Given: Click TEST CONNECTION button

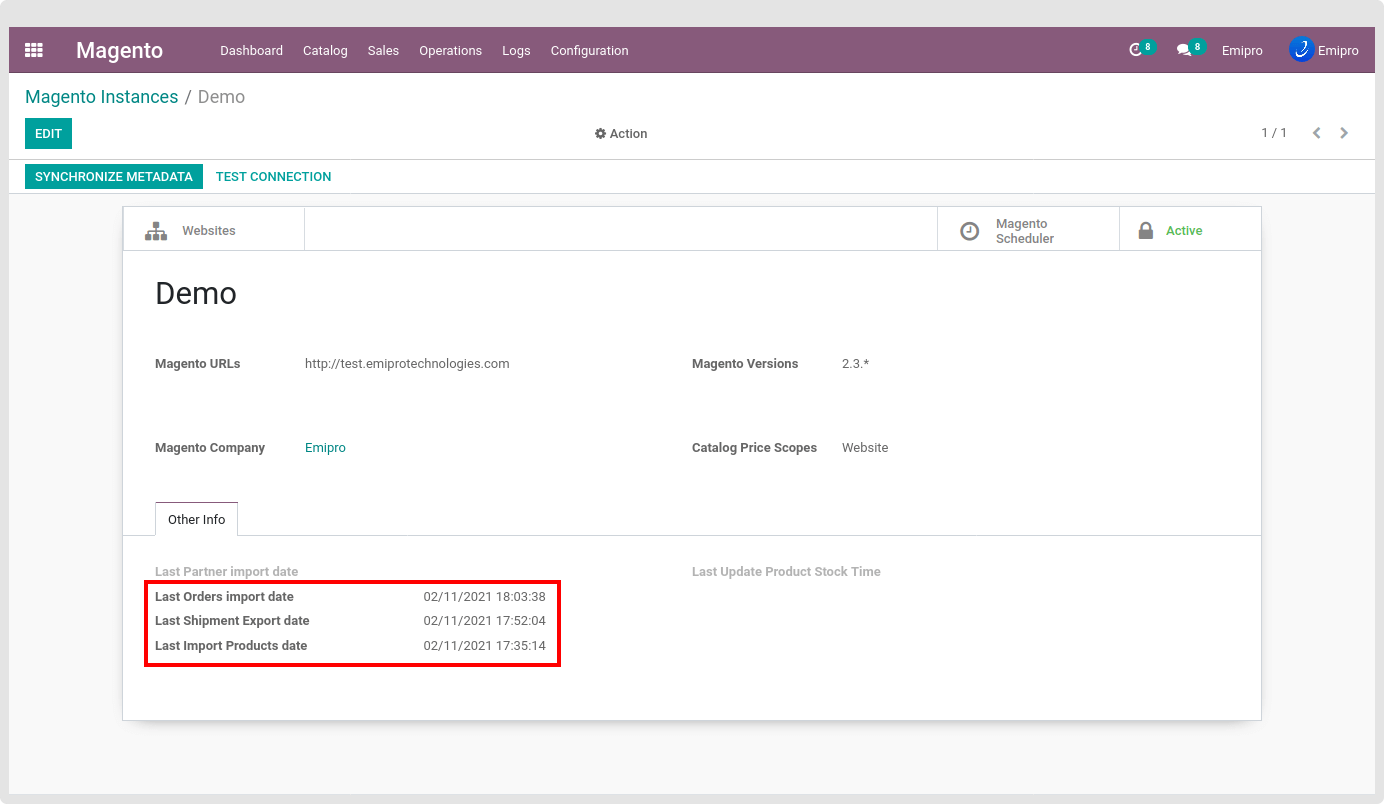Looking at the screenshot, I should click(x=273, y=177).
